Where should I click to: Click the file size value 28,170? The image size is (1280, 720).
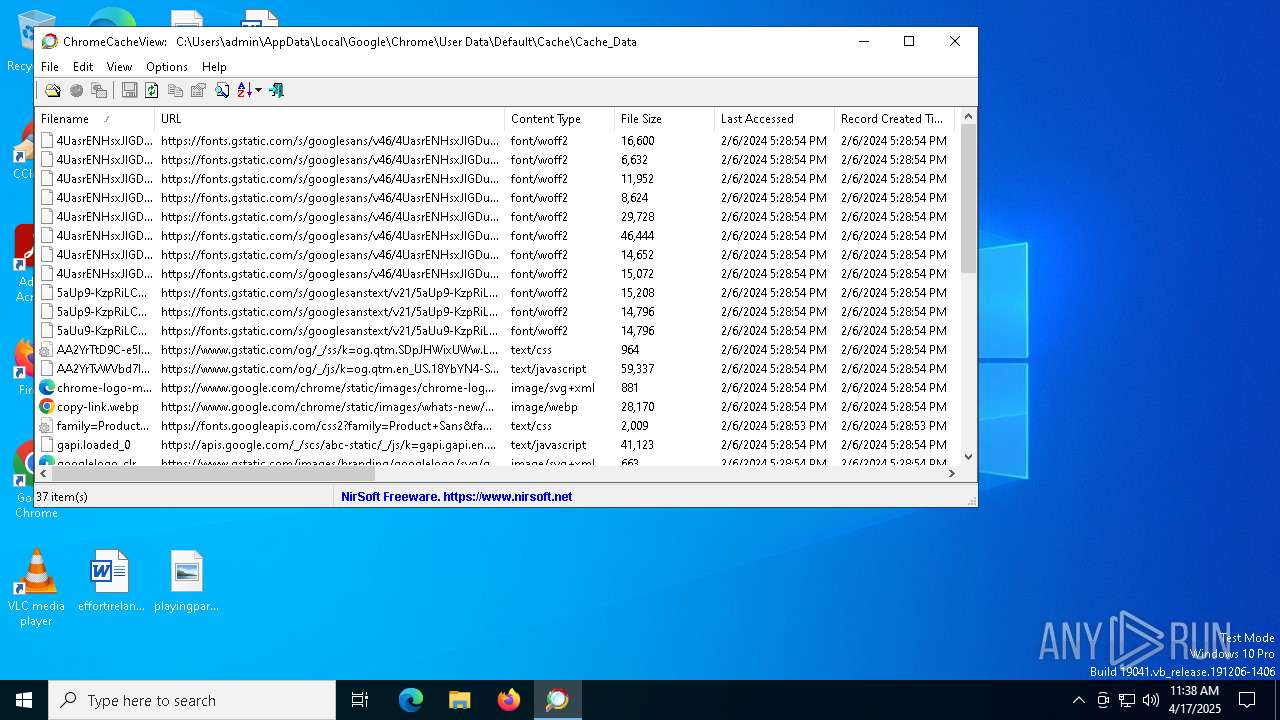tap(638, 407)
